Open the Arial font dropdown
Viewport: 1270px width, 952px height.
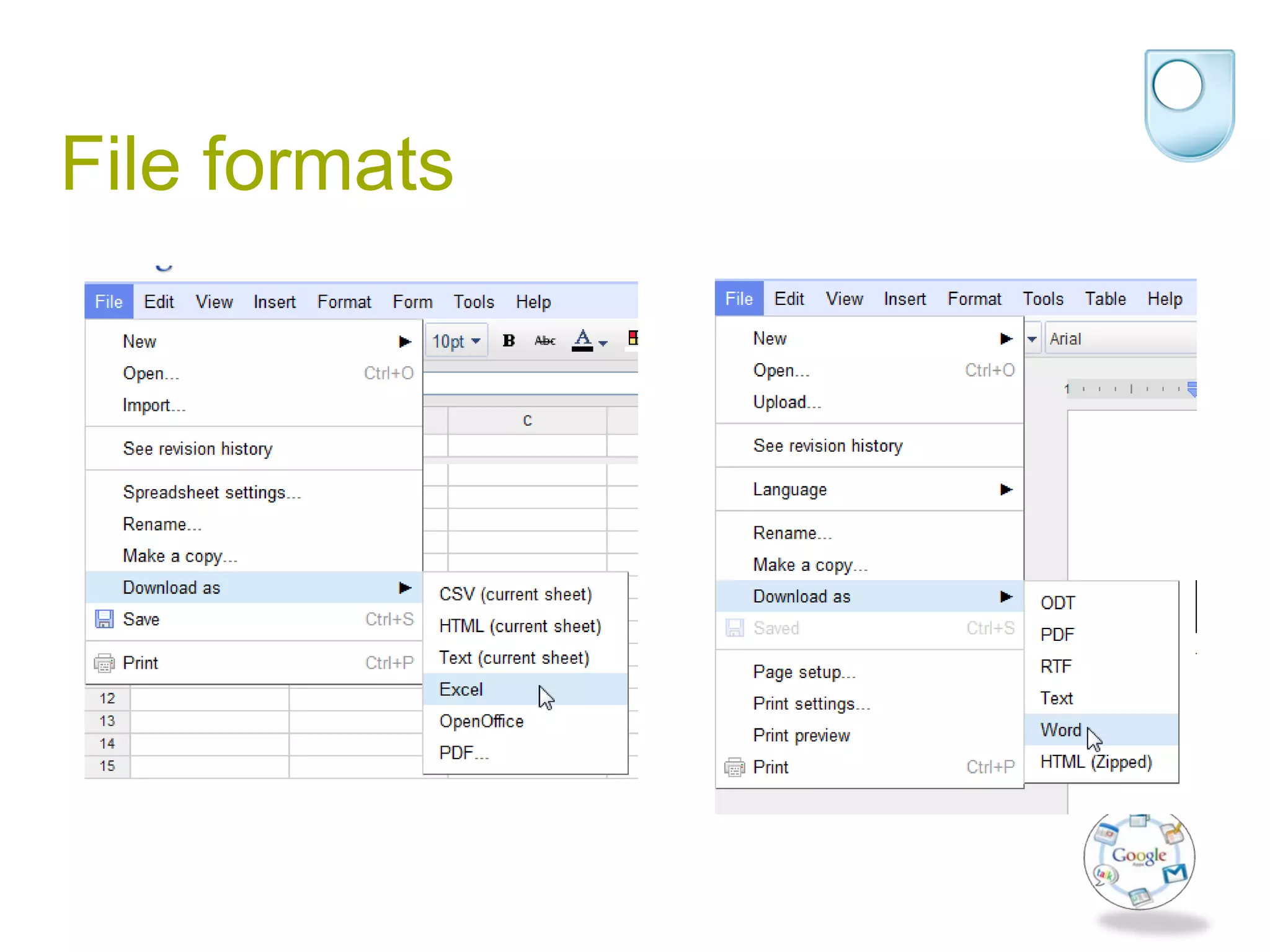pyautogui.click(x=1120, y=338)
